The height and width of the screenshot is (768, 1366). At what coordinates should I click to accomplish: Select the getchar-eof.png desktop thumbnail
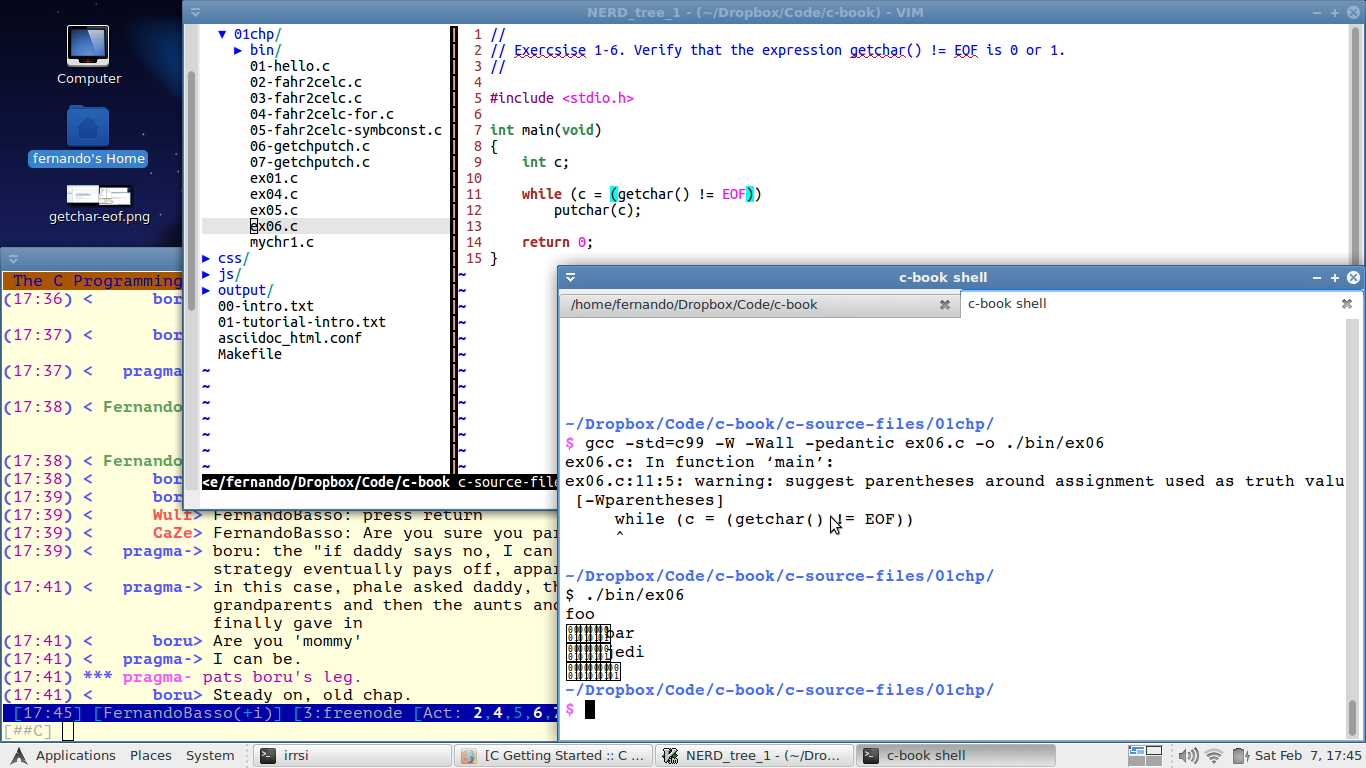pos(99,204)
